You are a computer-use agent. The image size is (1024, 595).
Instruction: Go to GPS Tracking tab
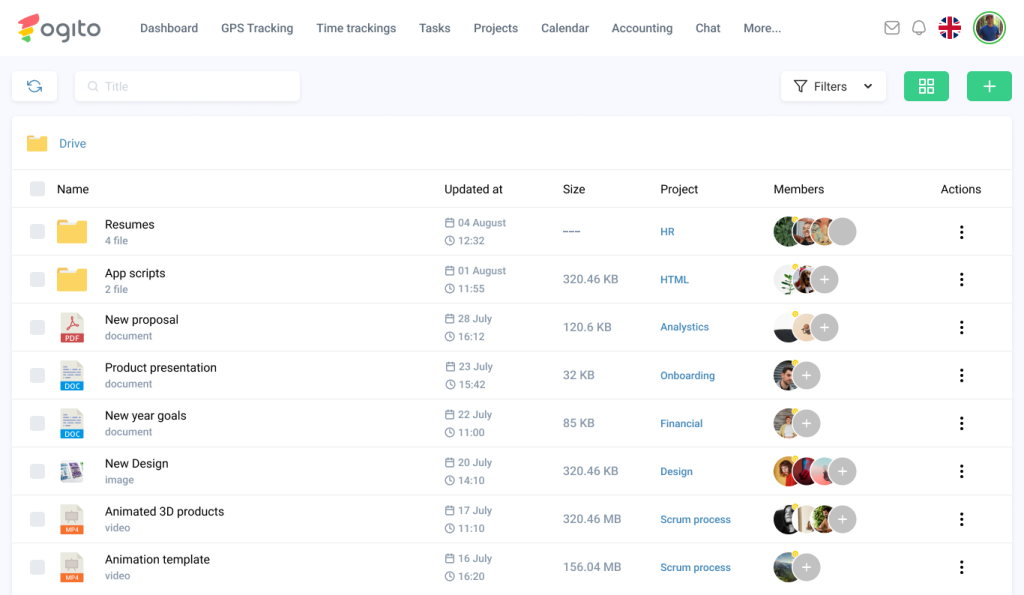click(x=257, y=28)
